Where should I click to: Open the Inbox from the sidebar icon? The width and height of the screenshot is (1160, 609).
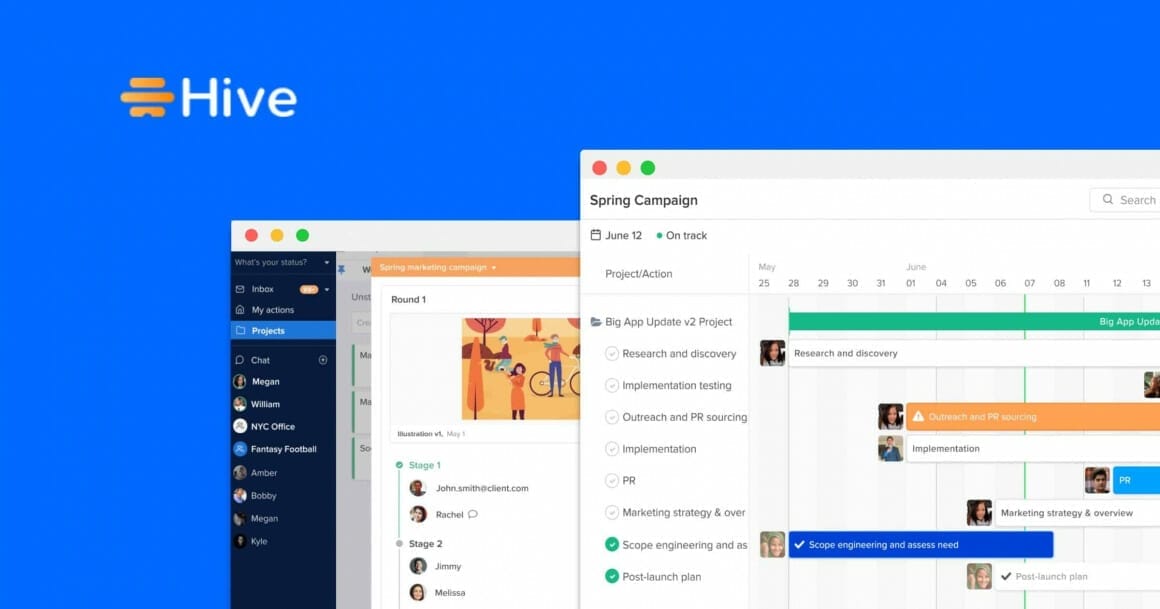point(240,288)
